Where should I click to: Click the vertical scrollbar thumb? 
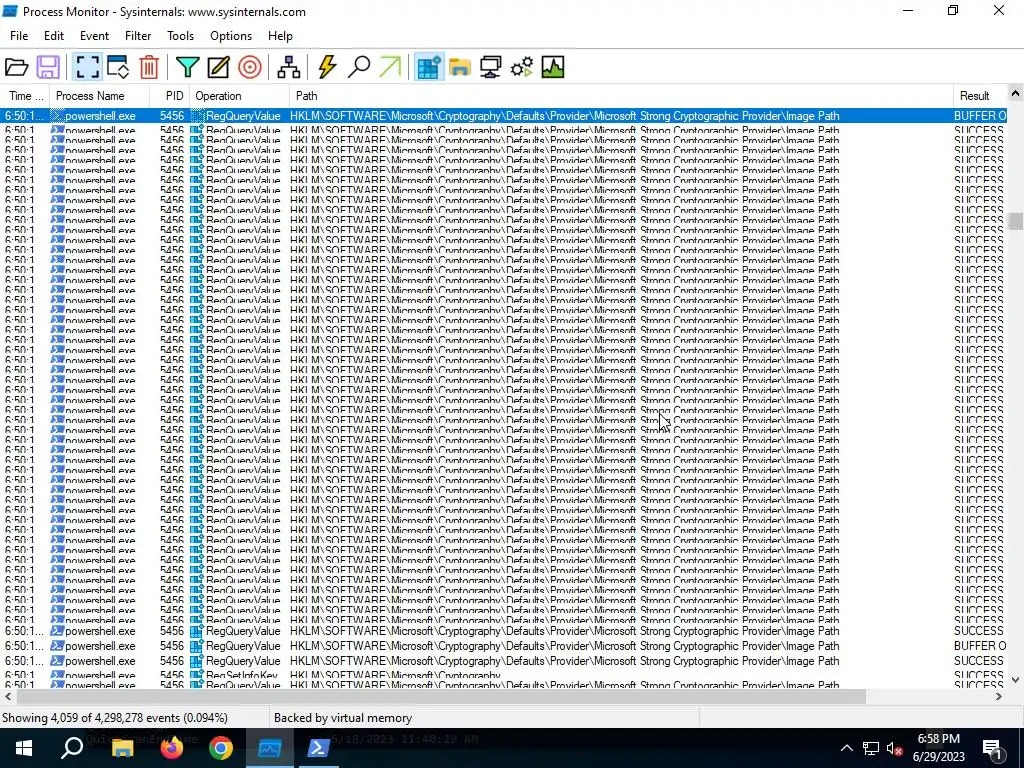pos(1015,221)
